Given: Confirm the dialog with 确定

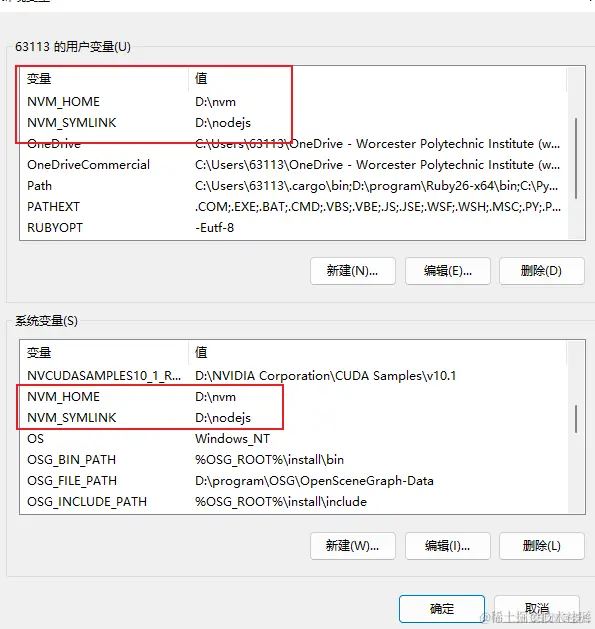Looking at the screenshot, I should (442, 609).
